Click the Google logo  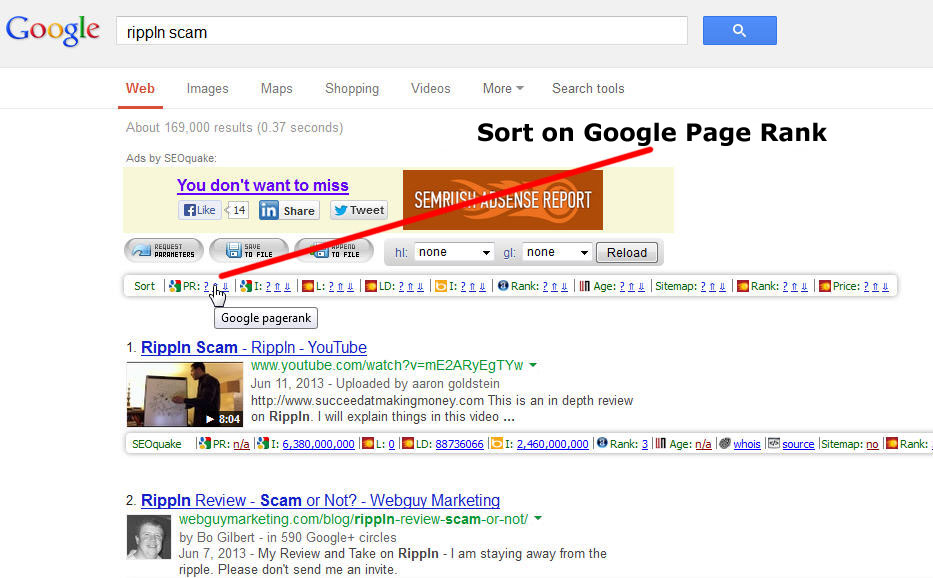pyautogui.click(x=52, y=30)
